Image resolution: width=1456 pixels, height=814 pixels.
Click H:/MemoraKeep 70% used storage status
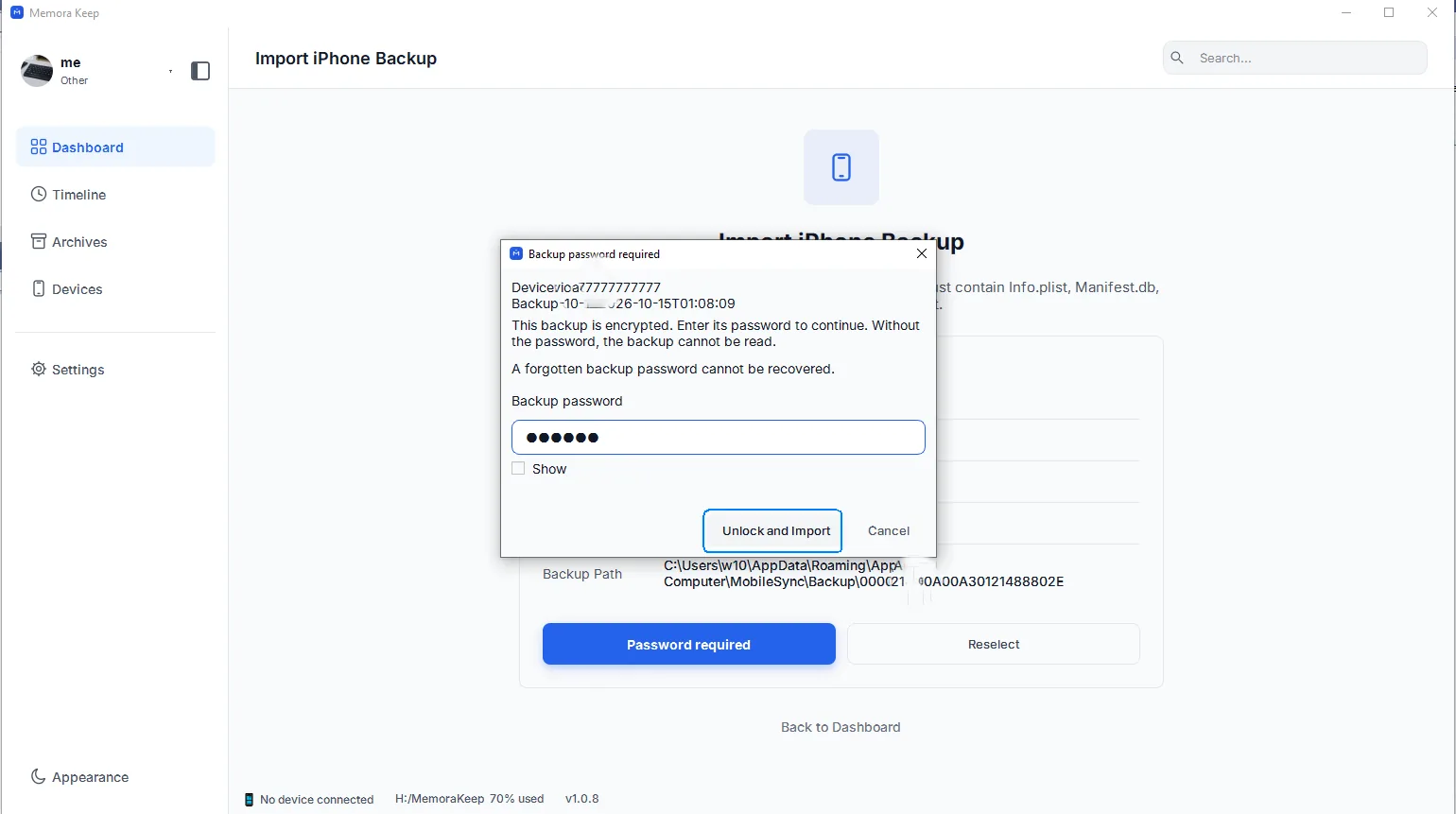point(470,799)
